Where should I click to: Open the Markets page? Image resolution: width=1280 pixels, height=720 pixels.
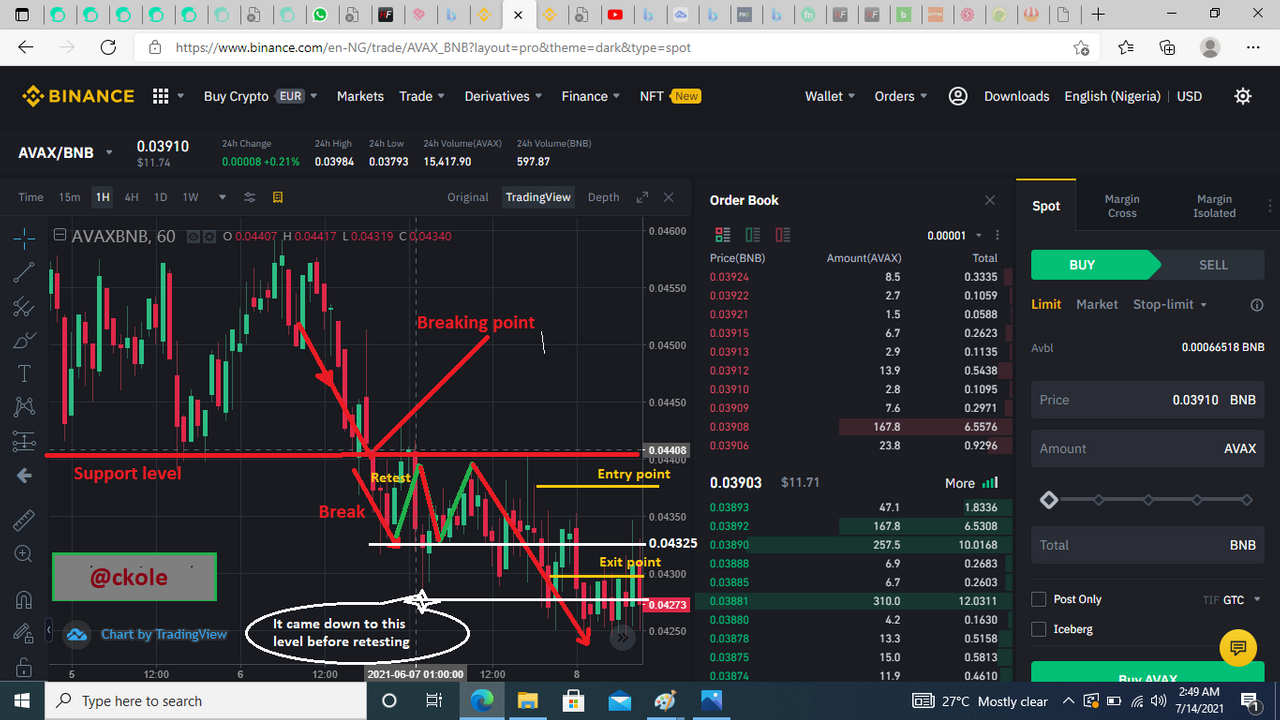(360, 96)
